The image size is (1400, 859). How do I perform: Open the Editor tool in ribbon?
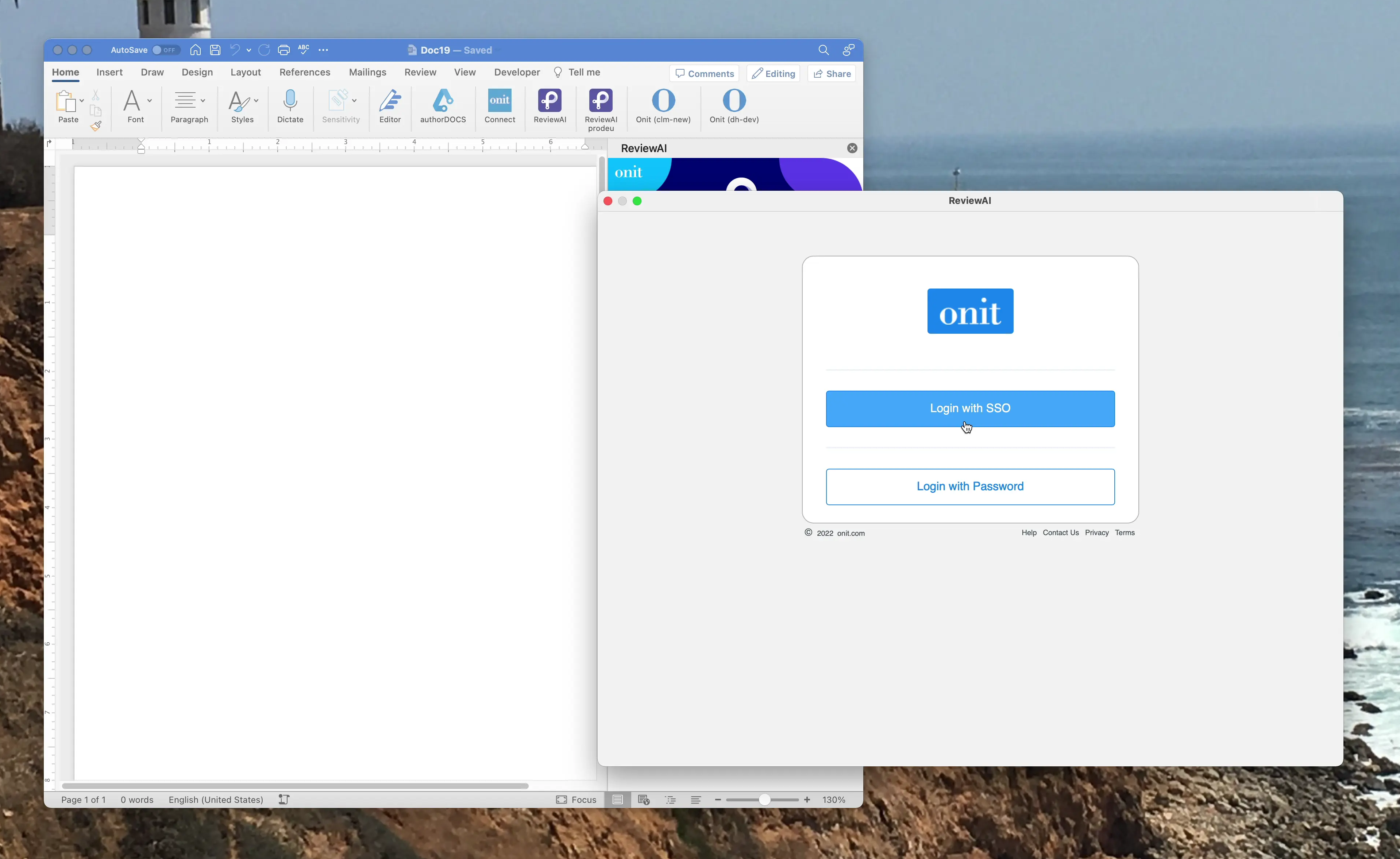coord(390,107)
